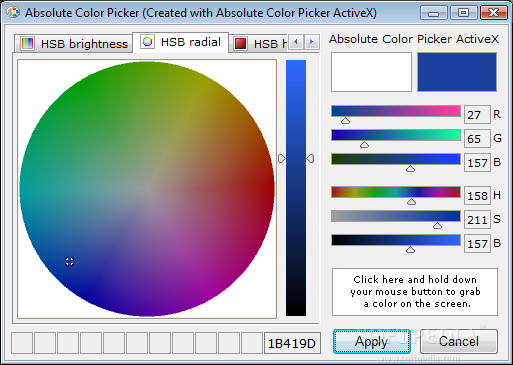Click the right arrow handle of brightness bar
Viewport: 513px width, 365px height.
click(310, 158)
